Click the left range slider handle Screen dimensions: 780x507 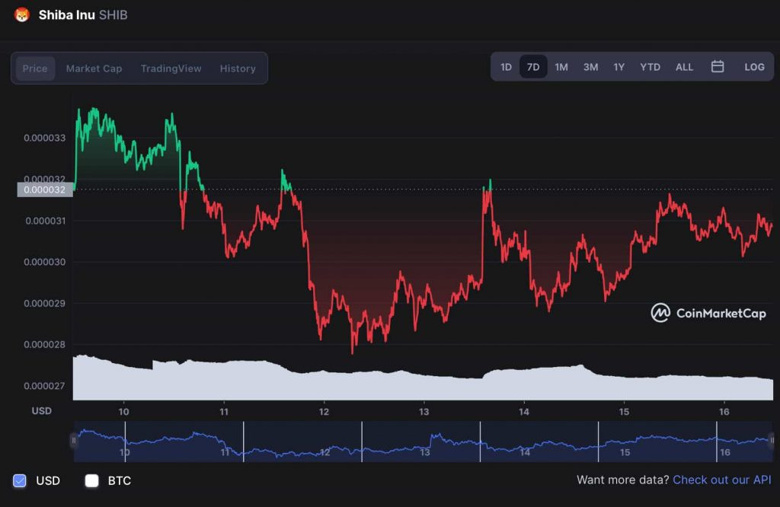point(74,440)
